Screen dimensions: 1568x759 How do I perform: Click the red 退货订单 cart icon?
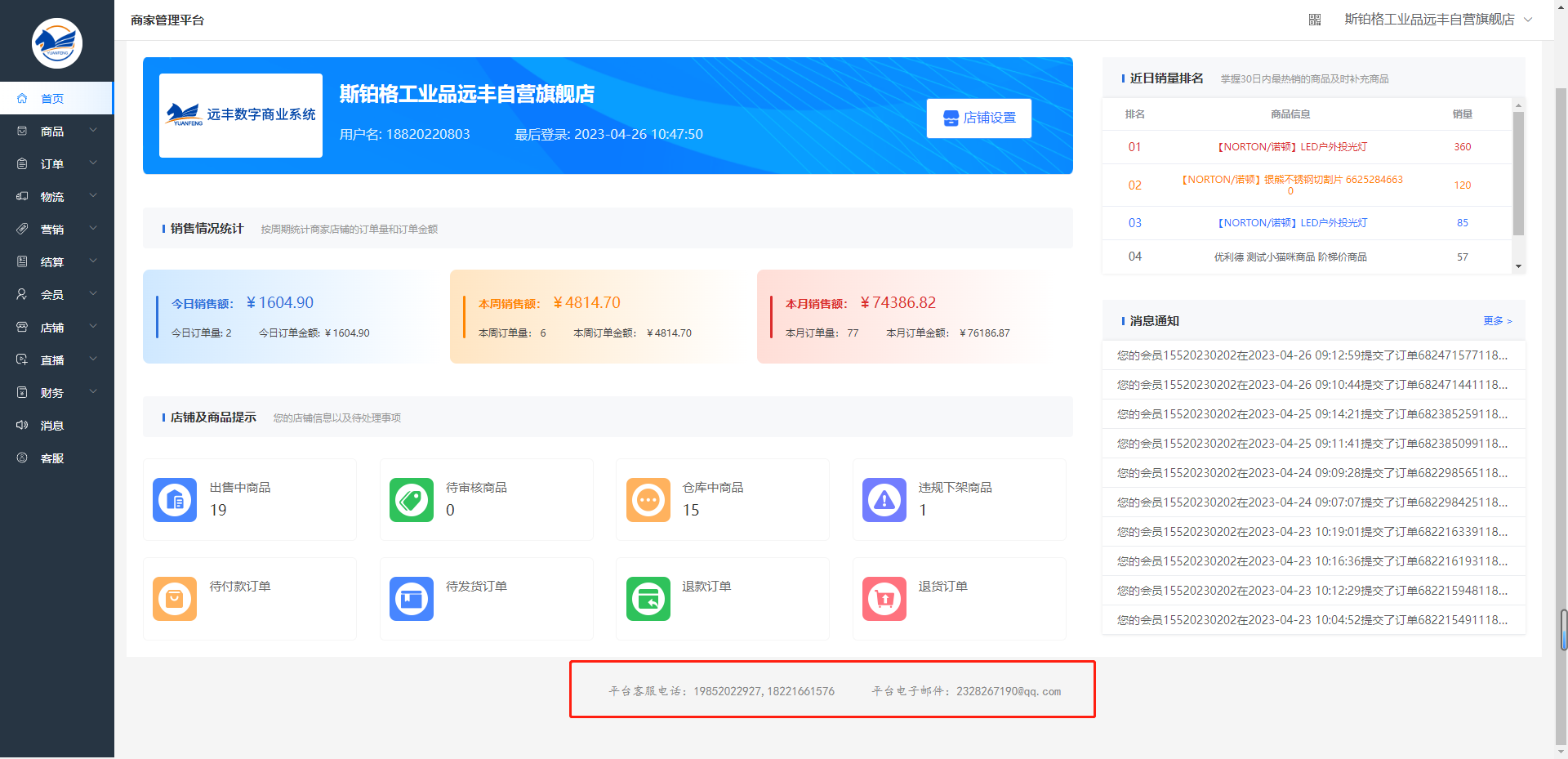[x=884, y=599]
